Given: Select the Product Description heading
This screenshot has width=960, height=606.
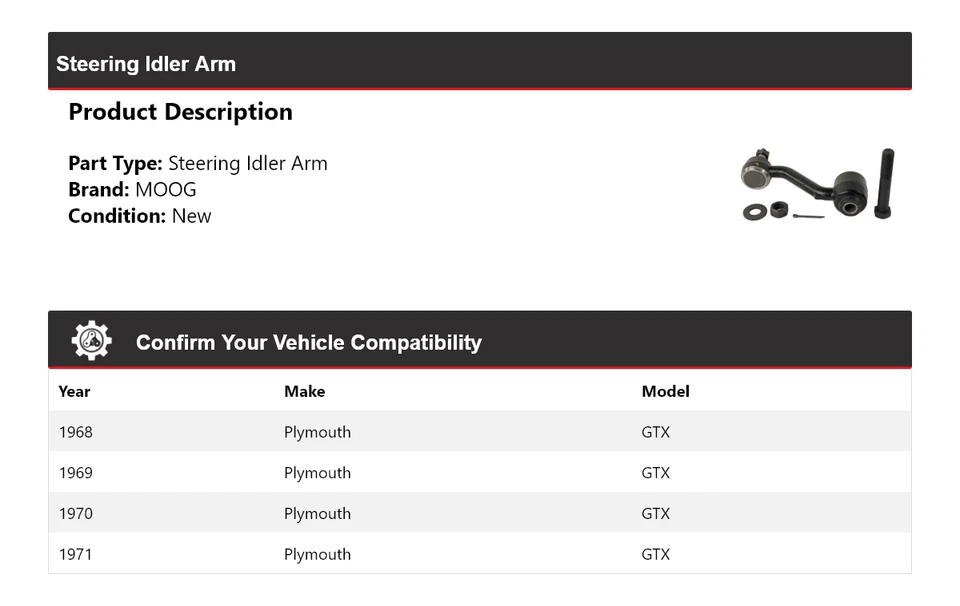Looking at the screenshot, I should pyautogui.click(x=180, y=112).
